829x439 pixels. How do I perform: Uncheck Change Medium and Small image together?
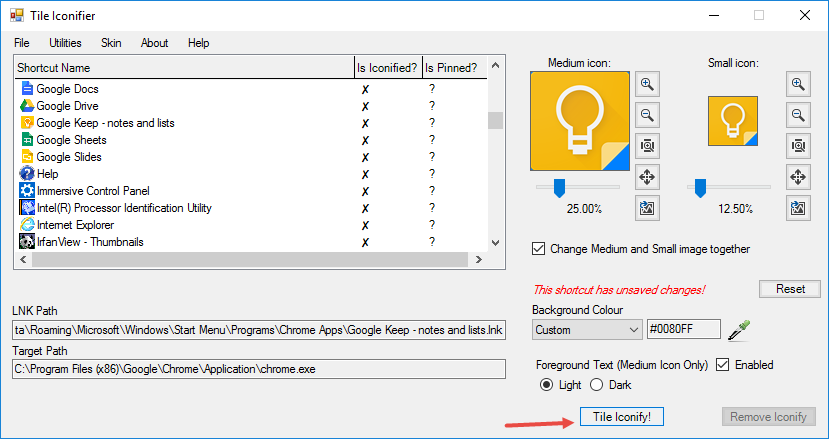(x=540, y=249)
